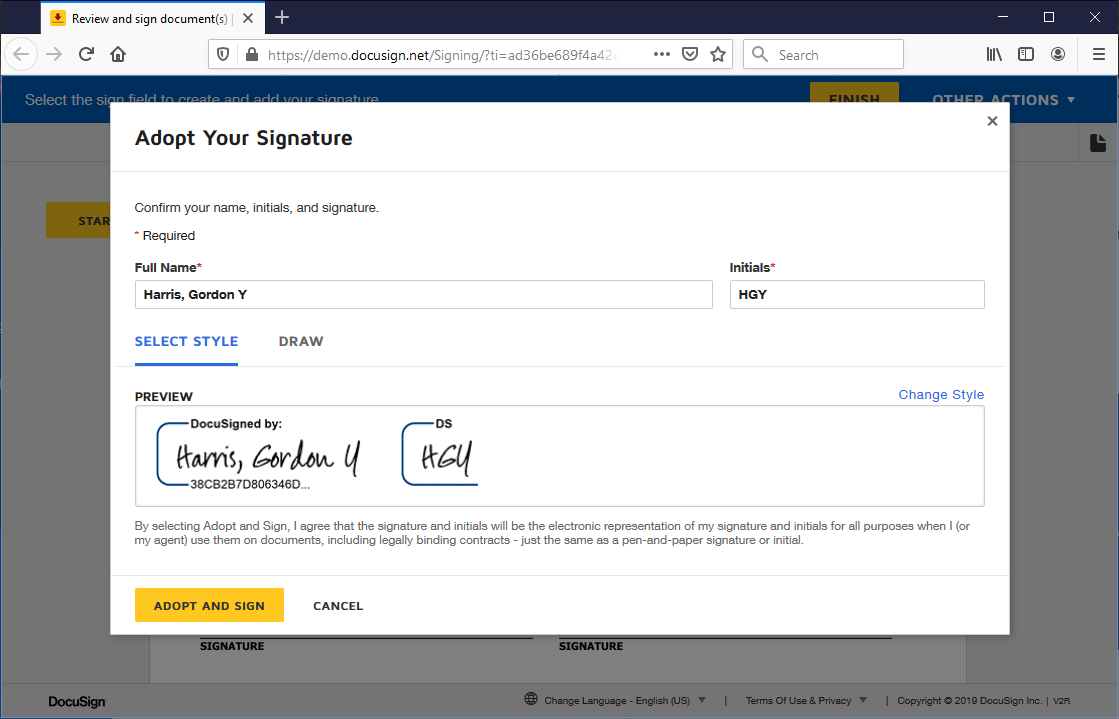Image resolution: width=1119 pixels, height=719 pixels.
Task: Show site security padlock information
Action: (251, 54)
